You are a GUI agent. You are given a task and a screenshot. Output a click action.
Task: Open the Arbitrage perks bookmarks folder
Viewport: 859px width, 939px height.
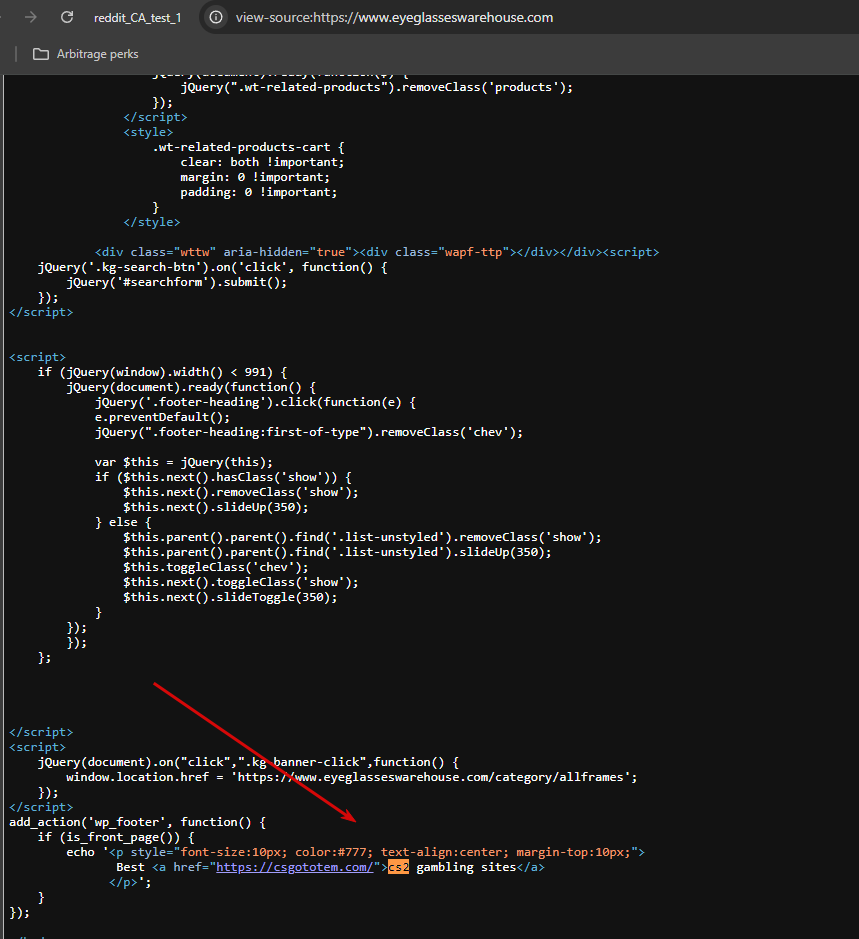pos(86,54)
